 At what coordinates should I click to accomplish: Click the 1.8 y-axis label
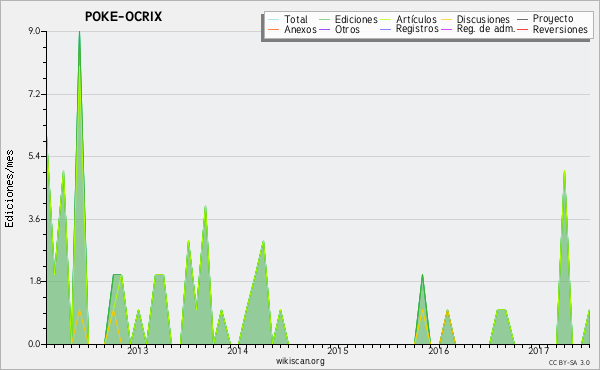click(34, 281)
